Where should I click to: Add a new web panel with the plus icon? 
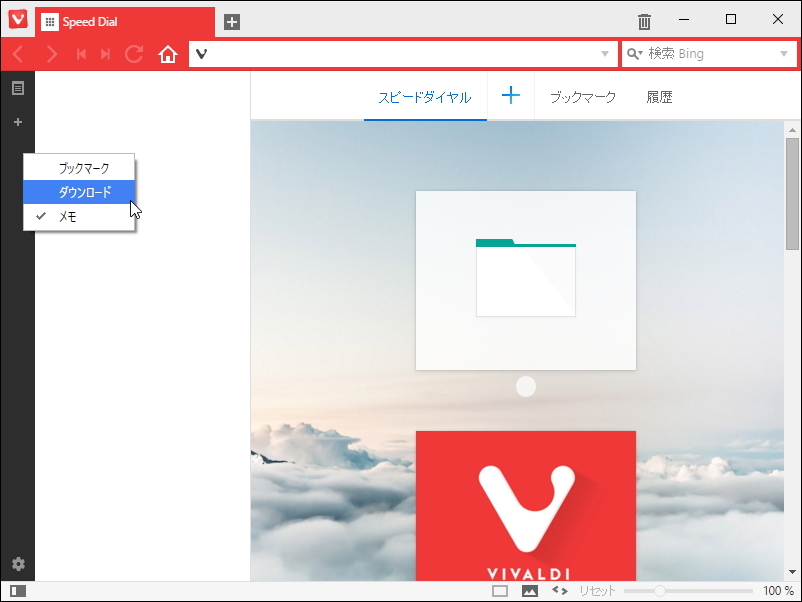tap(17, 122)
